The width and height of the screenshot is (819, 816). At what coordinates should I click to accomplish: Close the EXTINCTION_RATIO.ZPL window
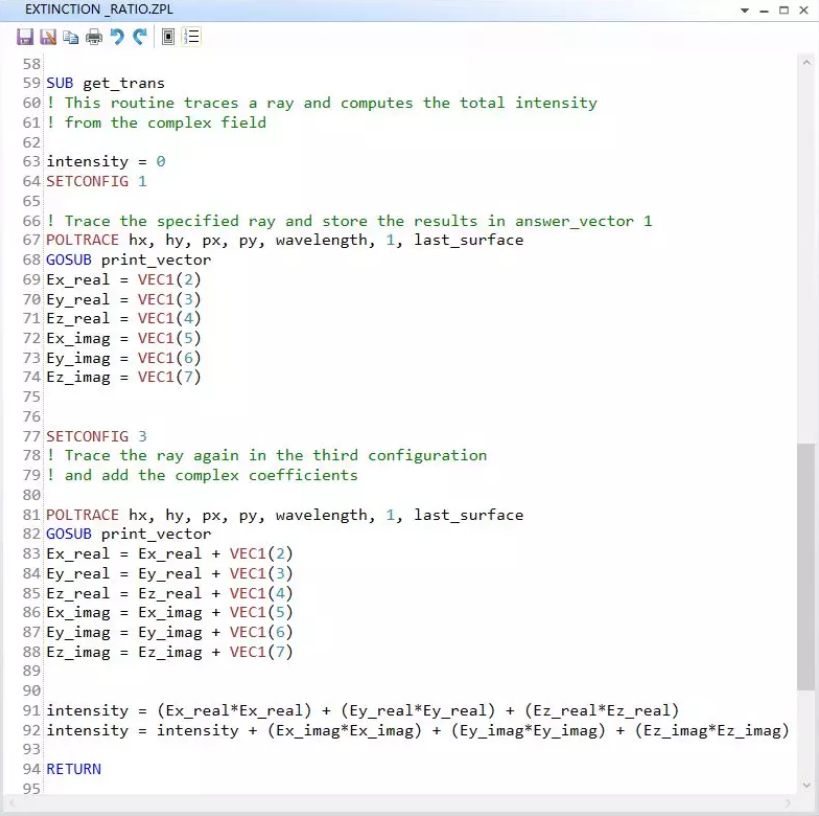[804, 10]
